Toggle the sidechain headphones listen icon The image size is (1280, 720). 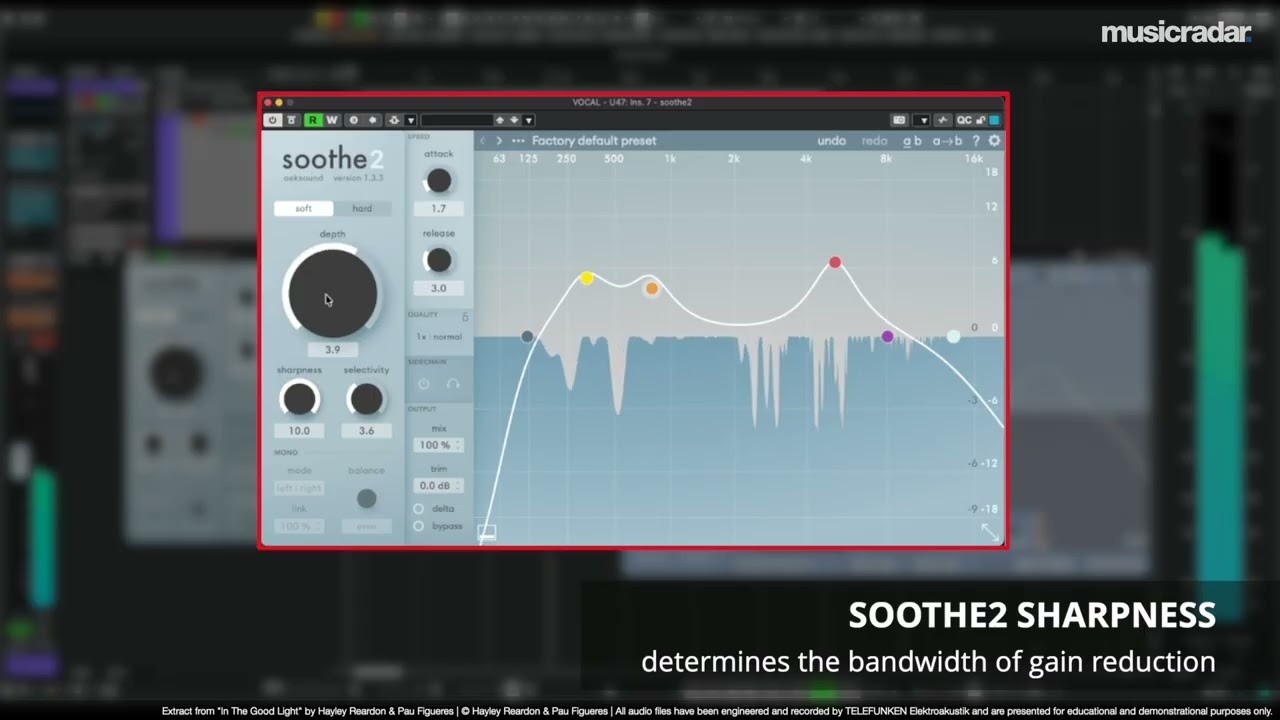click(x=453, y=384)
